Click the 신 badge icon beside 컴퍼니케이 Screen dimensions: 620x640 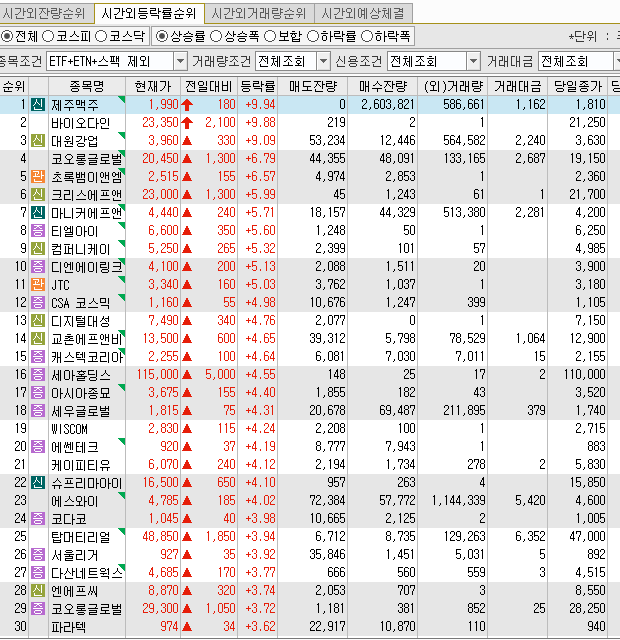tap(38, 249)
